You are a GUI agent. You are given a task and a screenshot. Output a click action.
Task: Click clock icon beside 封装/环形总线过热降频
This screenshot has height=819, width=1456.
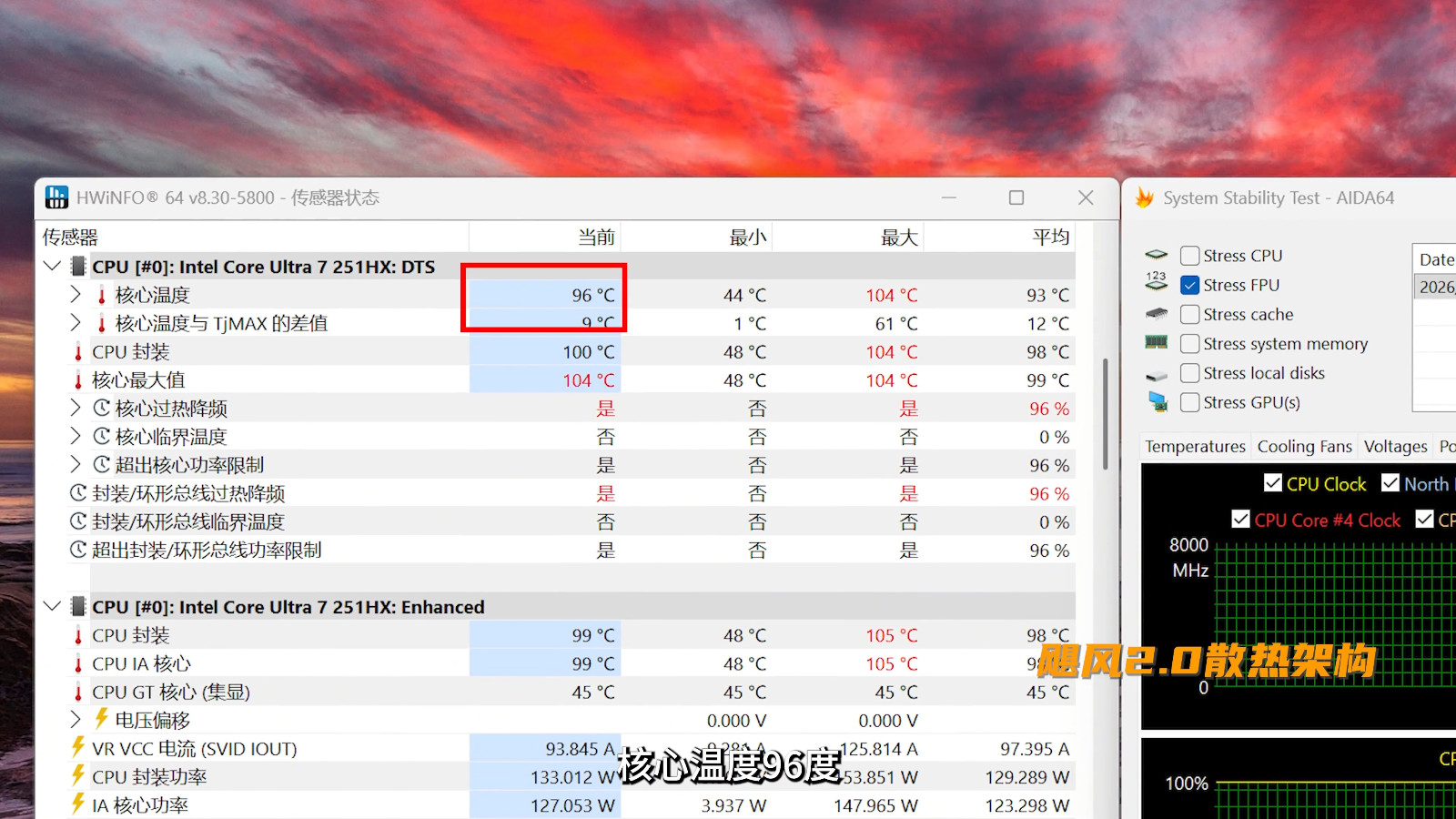78,493
